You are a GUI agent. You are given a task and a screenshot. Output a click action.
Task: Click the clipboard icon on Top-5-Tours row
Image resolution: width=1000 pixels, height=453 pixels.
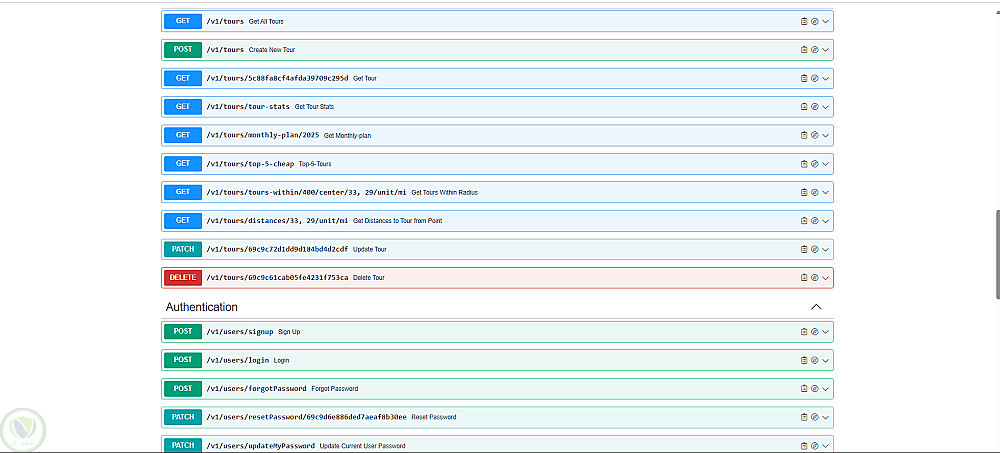(x=804, y=164)
